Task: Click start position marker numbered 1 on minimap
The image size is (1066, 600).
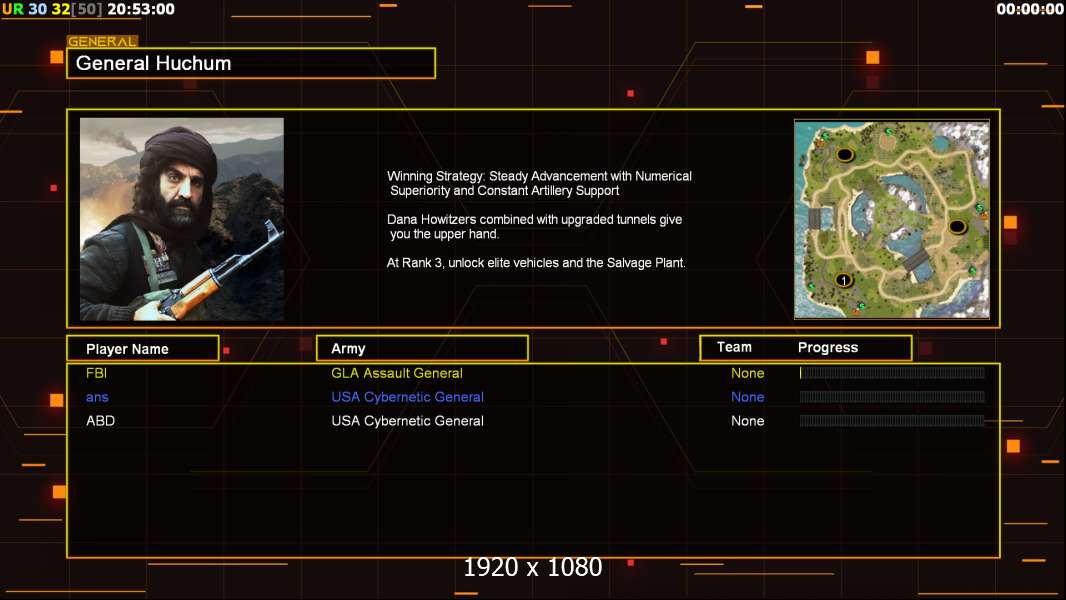Action: pos(844,280)
